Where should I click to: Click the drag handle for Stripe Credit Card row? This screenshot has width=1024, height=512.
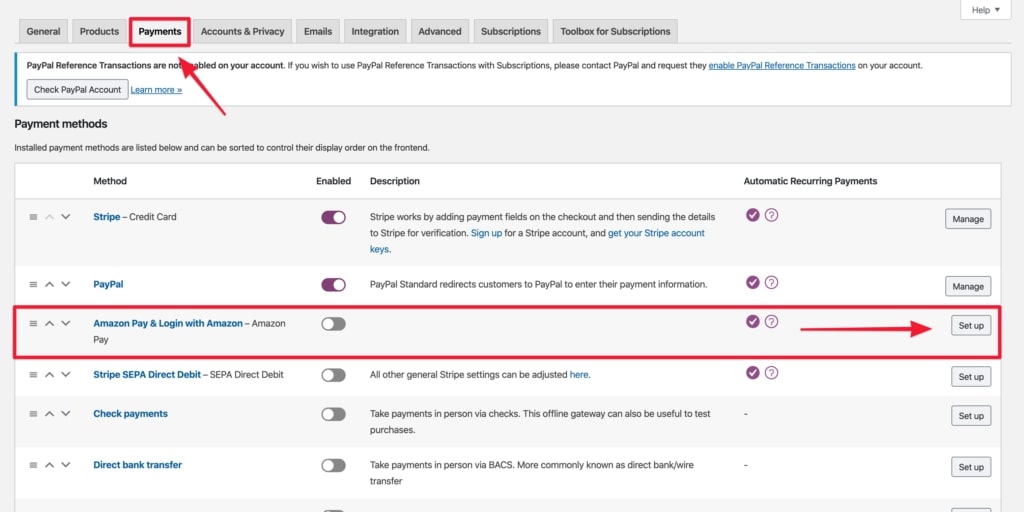tap(33, 217)
